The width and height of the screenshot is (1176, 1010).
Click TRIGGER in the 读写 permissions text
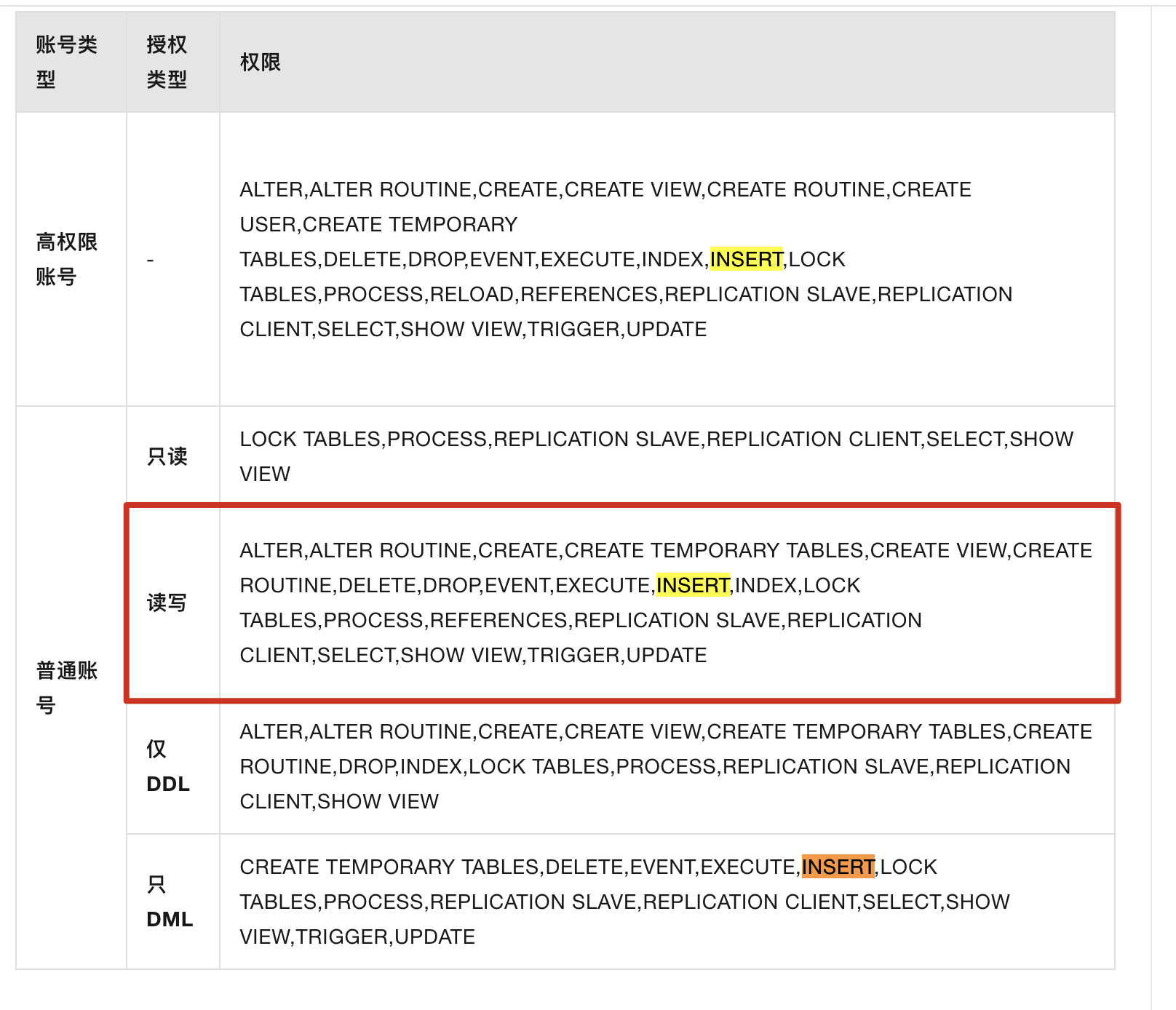(x=573, y=656)
